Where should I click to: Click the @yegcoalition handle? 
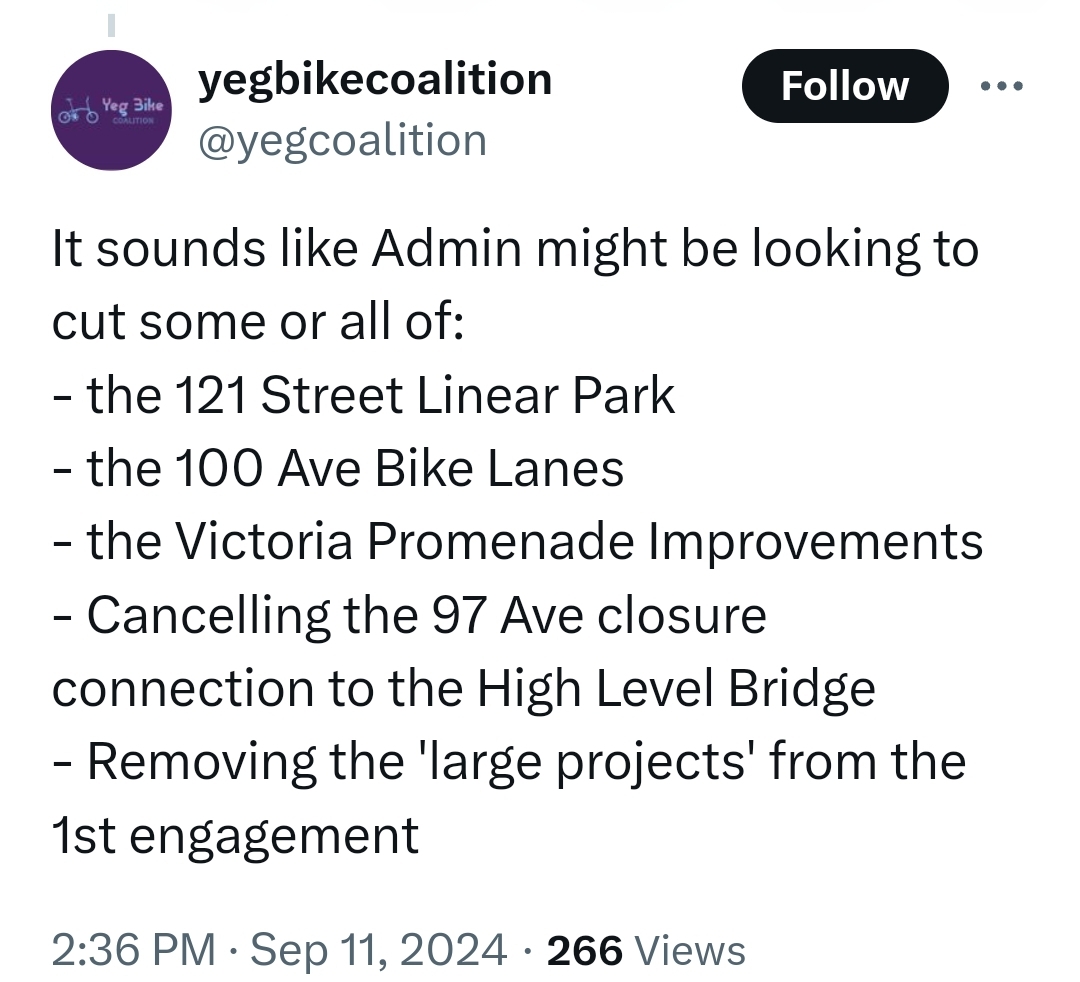point(343,140)
